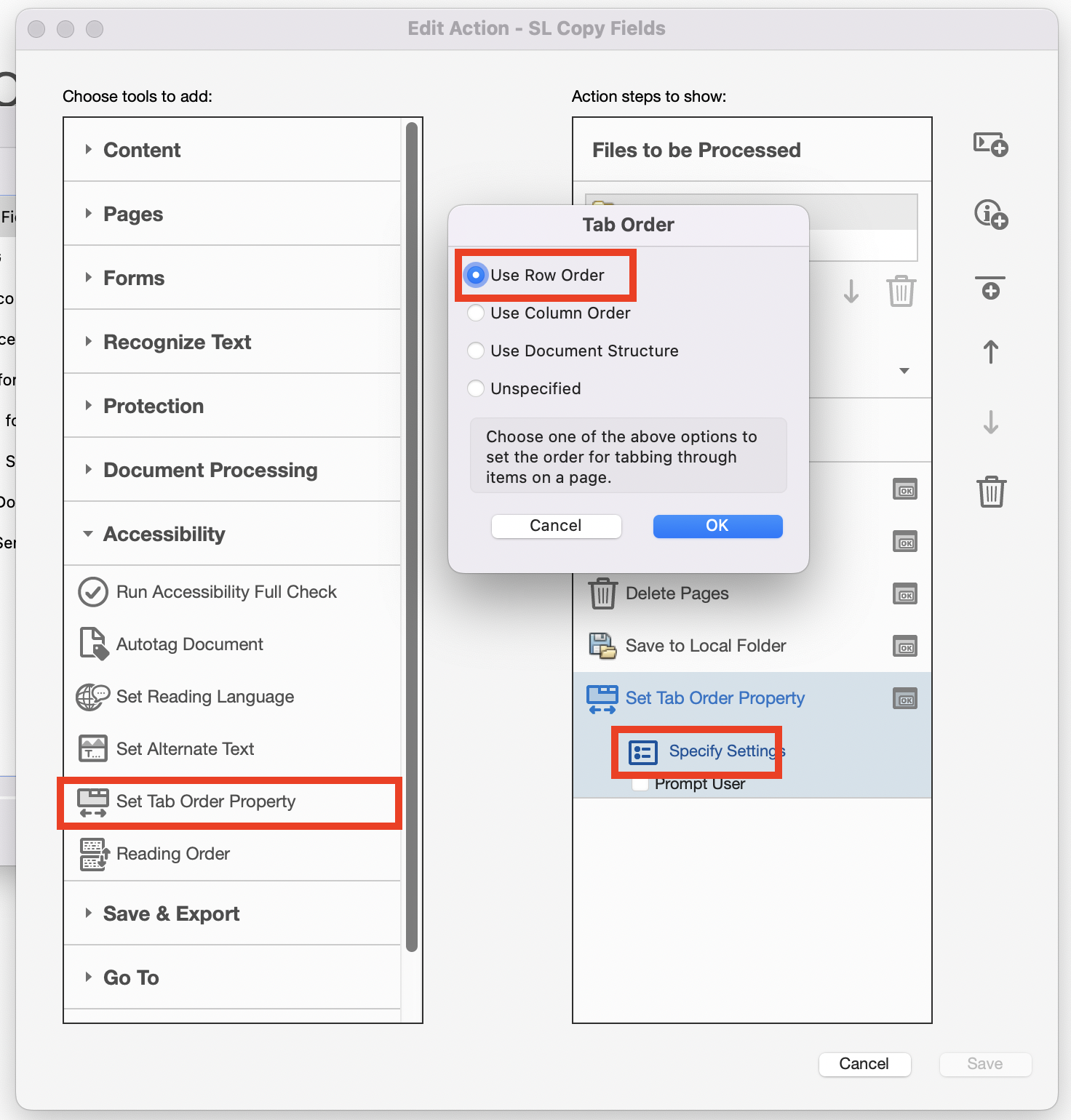Screen dimensions: 1071x1120
Task: Click OK in the Tab Order dialog
Action: click(x=717, y=525)
